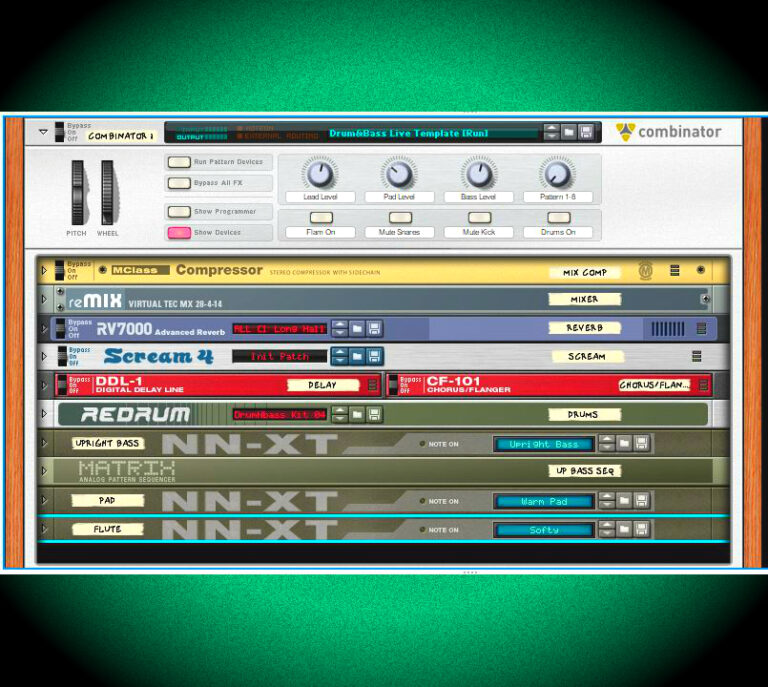The image size is (768, 687).
Task: Click the Bass Level knob
Action: [x=479, y=174]
